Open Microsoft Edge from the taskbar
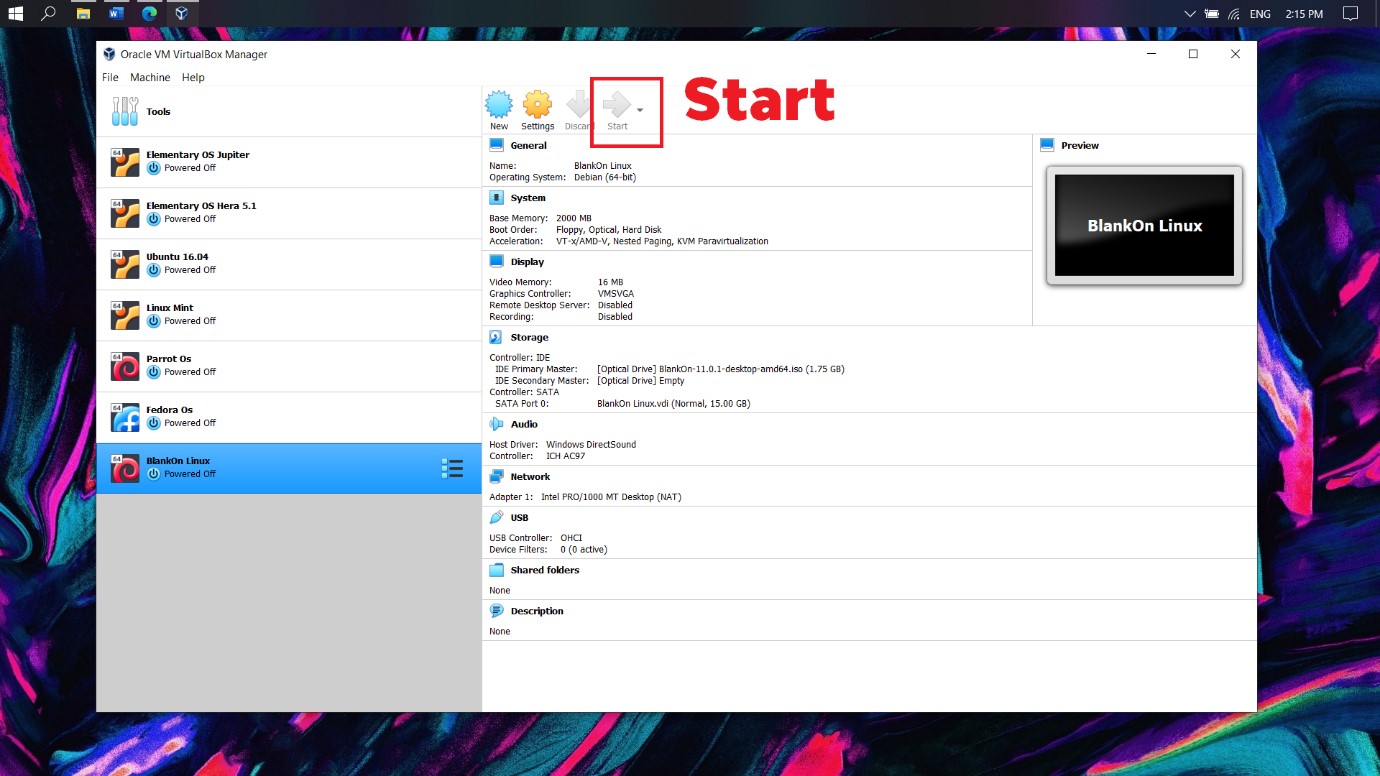The height and width of the screenshot is (776, 1380). tap(149, 14)
